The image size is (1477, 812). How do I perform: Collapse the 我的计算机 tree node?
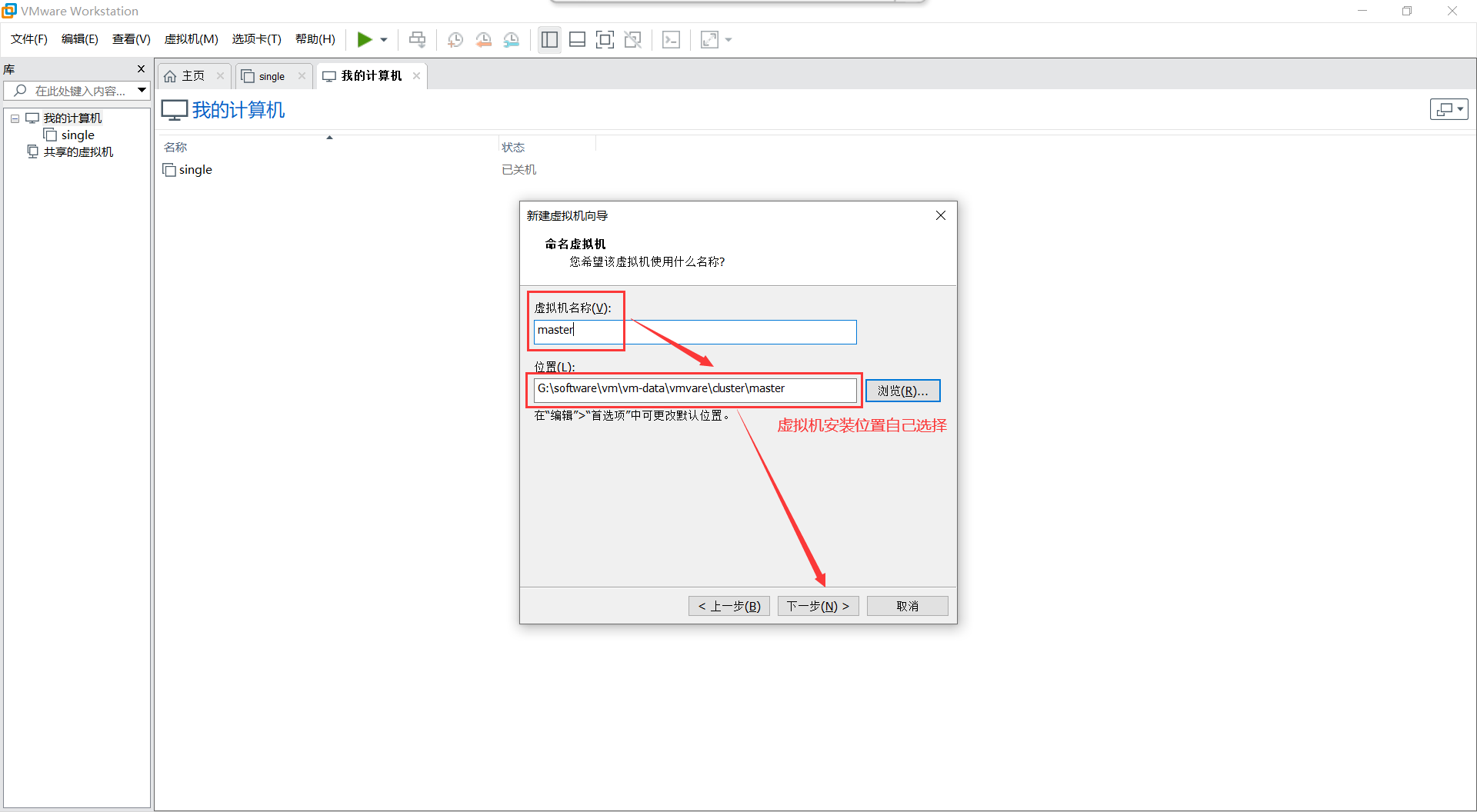click(15, 118)
